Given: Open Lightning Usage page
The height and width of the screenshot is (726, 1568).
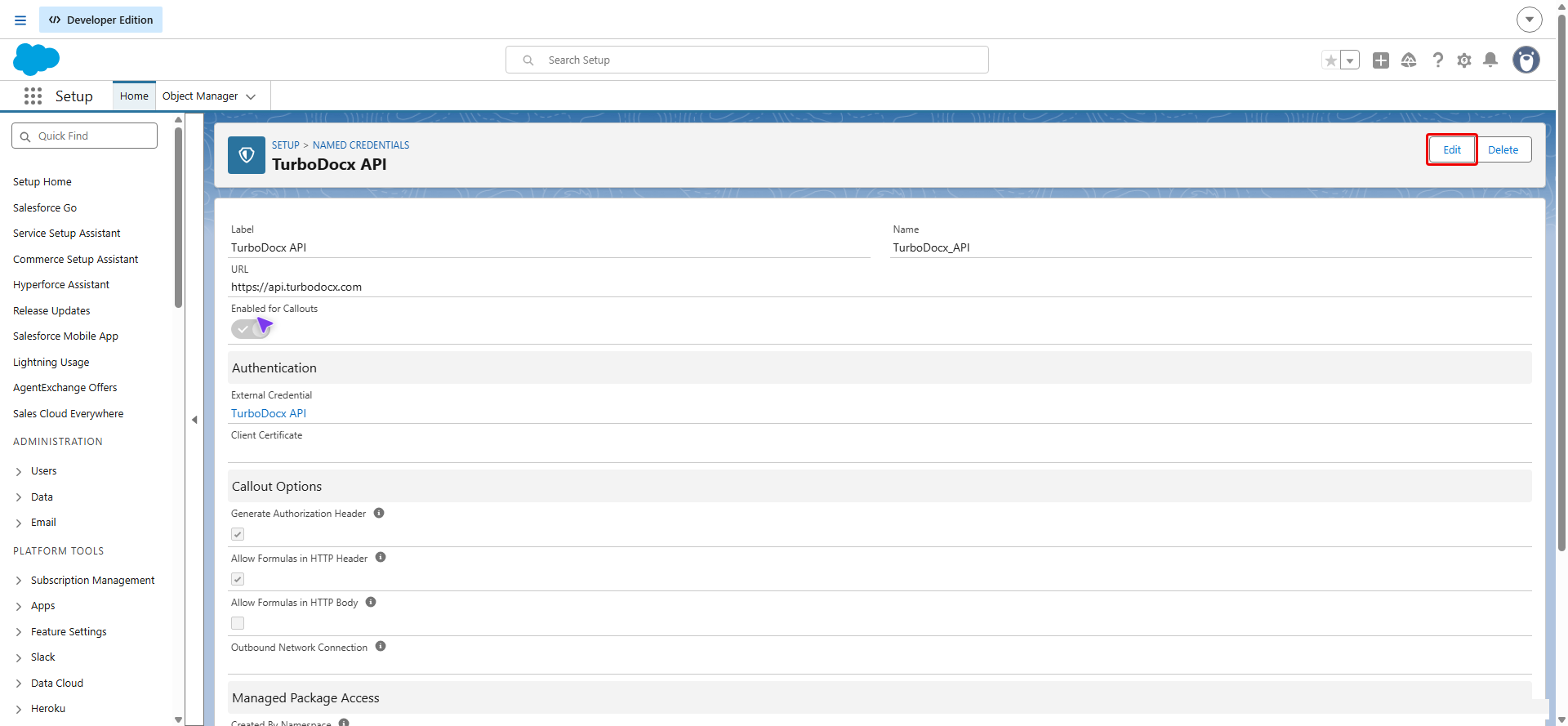Looking at the screenshot, I should click(x=51, y=363).
